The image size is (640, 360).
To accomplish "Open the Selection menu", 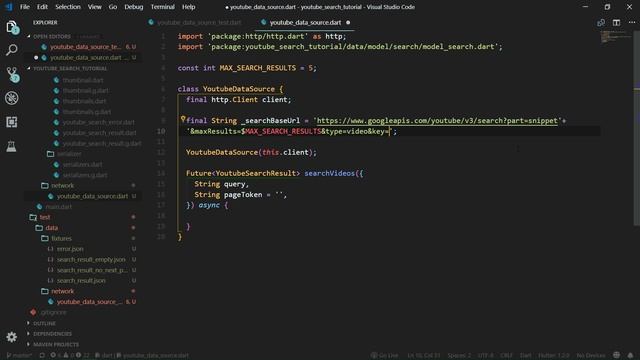I will [x=68, y=7].
